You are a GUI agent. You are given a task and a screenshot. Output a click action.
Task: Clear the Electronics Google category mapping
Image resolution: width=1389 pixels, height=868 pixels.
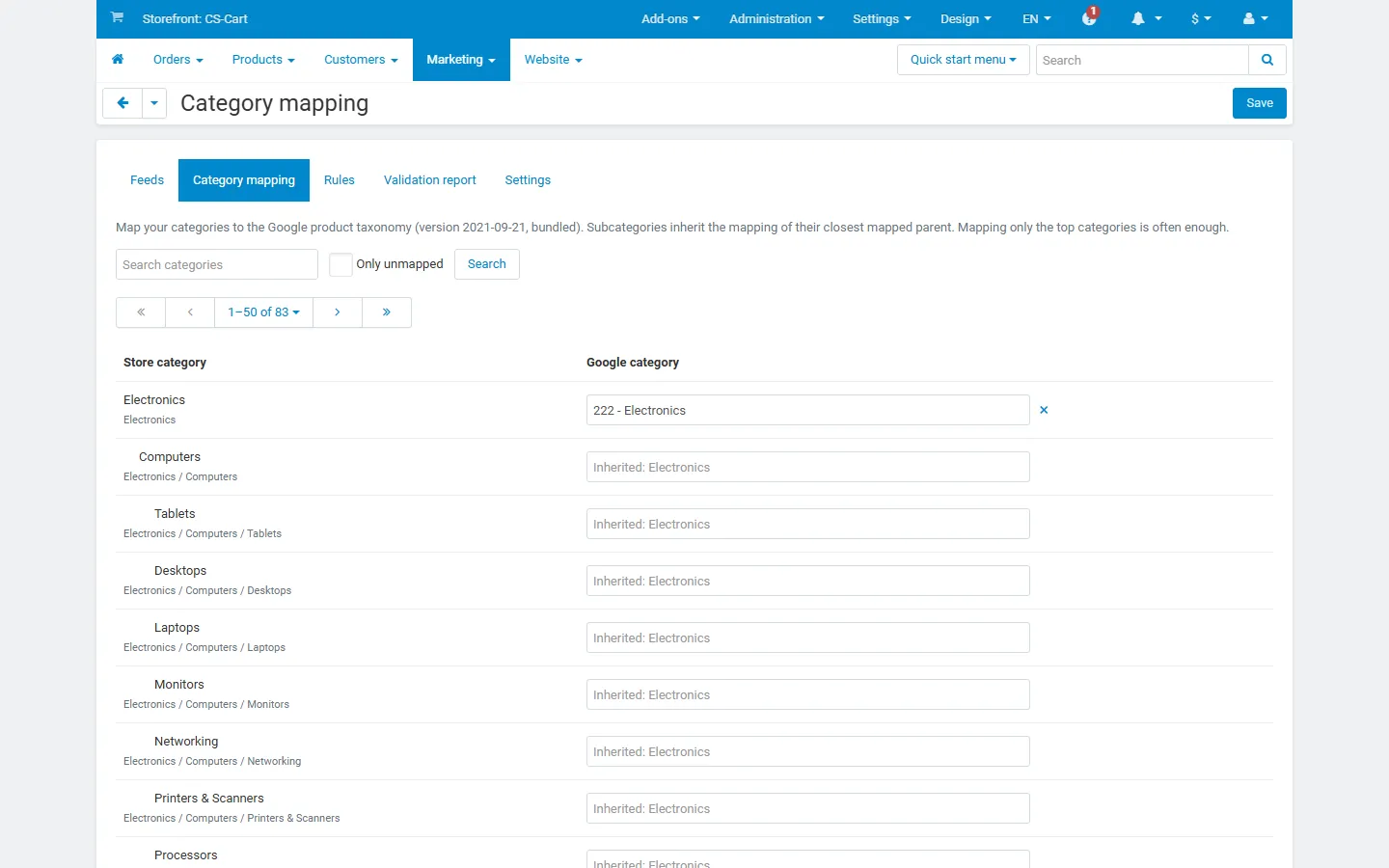(1044, 410)
